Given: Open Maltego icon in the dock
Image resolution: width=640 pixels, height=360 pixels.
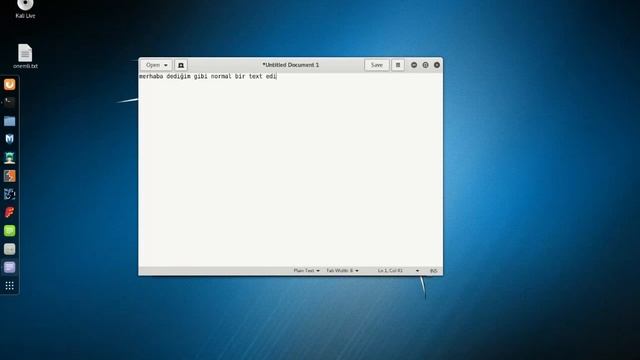Looking at the screenshot, I should (9, 194).
